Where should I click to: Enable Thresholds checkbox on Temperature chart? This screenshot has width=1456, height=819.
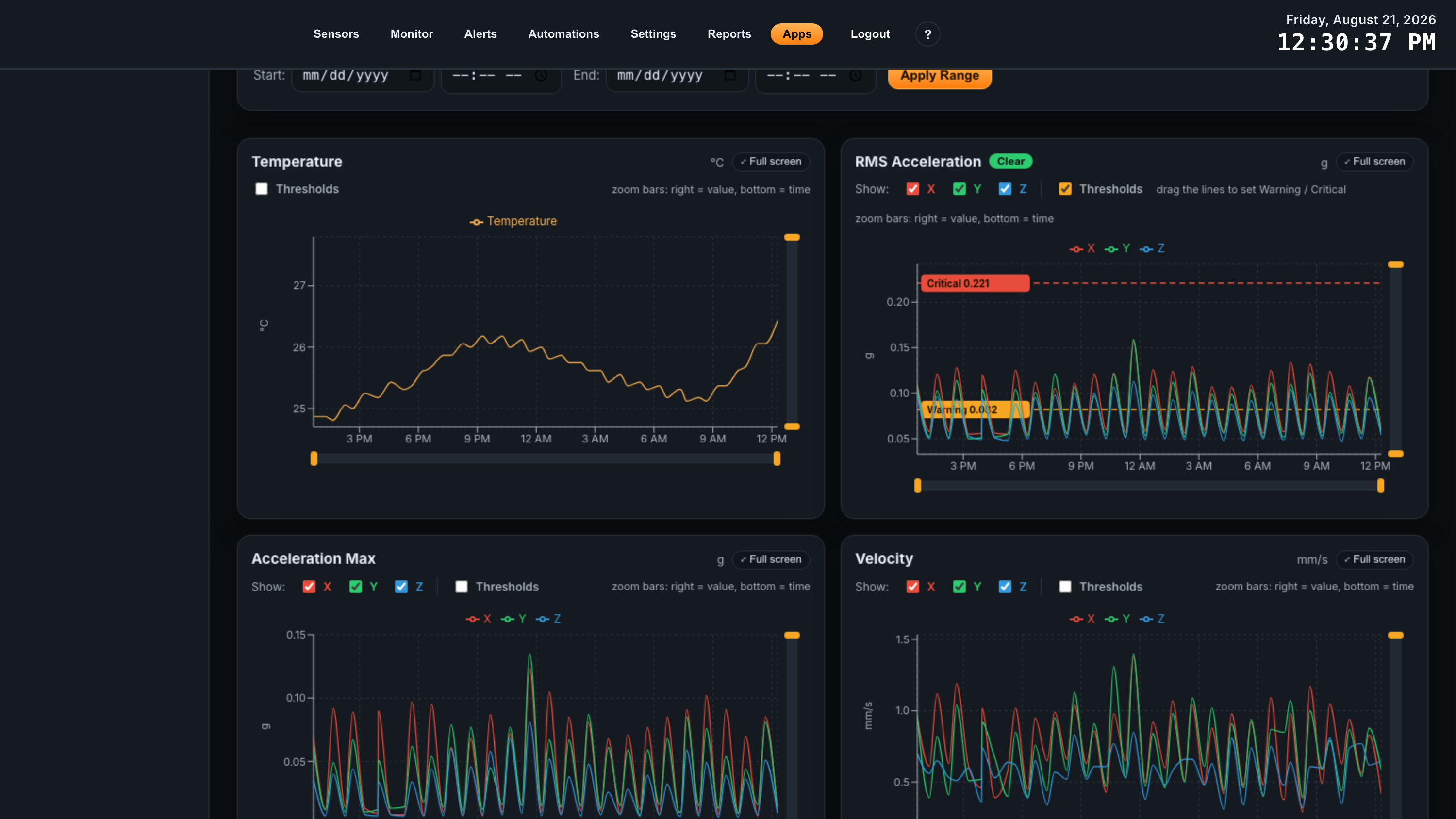(261, 189)
